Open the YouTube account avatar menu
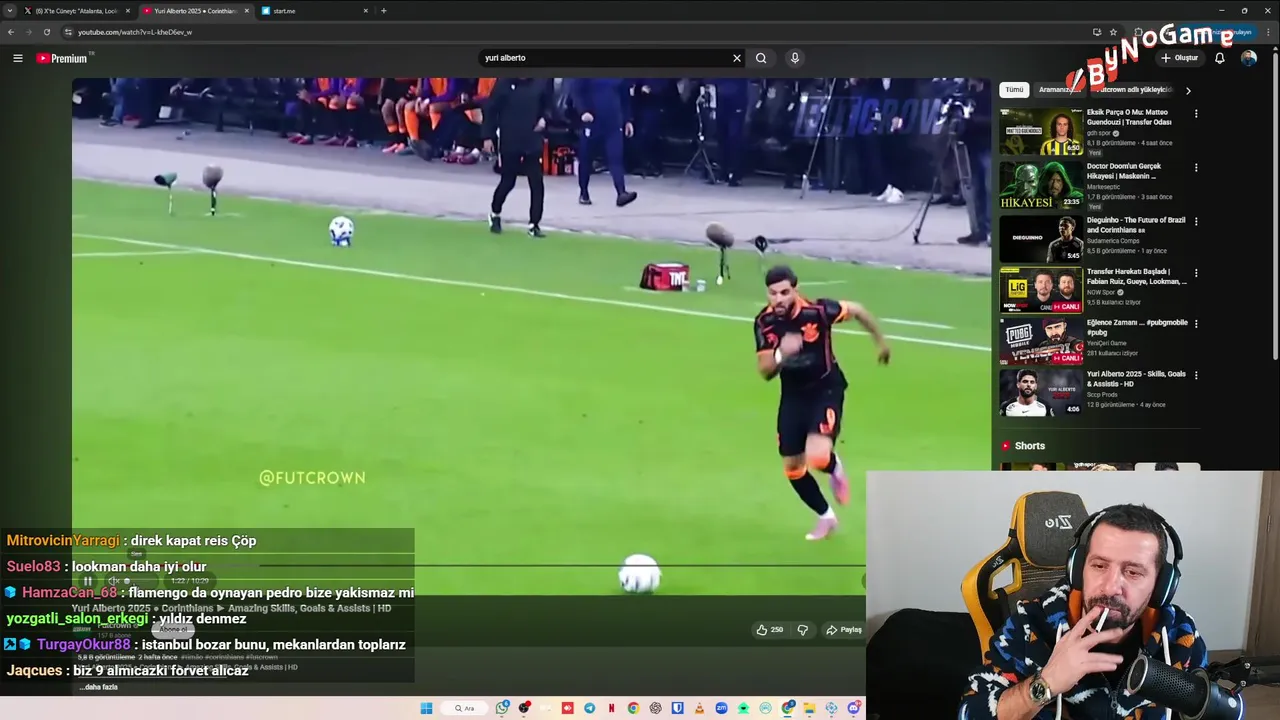This screenshot has height=720, width=1280. click(1249, 58)
